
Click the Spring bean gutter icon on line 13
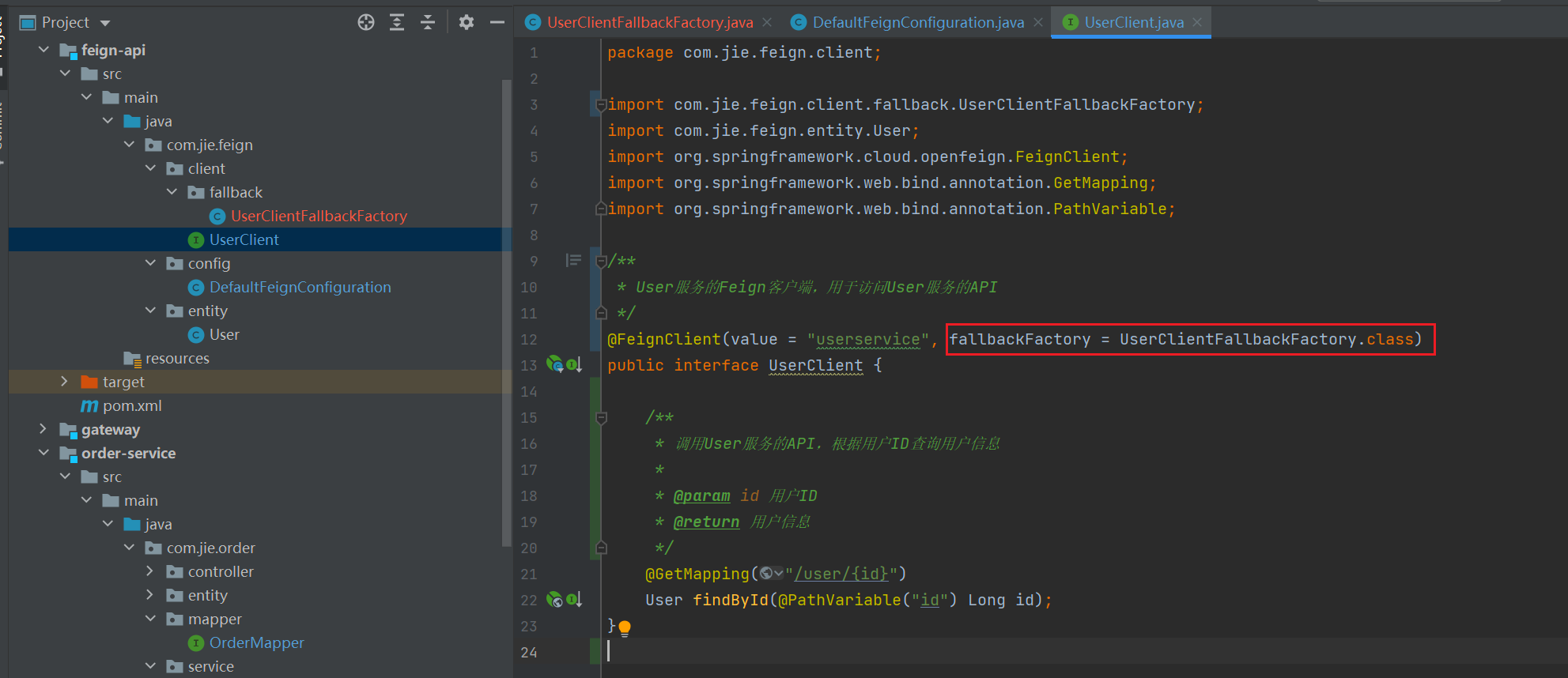(554, 364)
